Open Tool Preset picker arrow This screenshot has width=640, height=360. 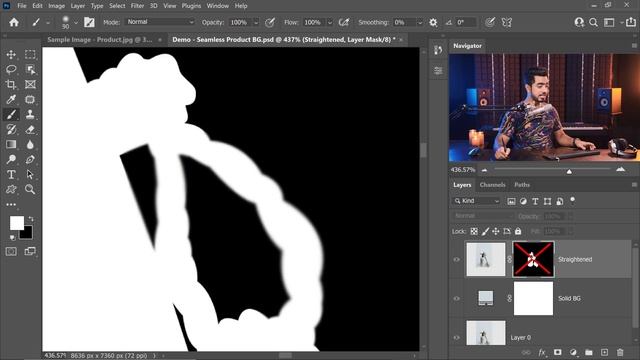(48, 23)
